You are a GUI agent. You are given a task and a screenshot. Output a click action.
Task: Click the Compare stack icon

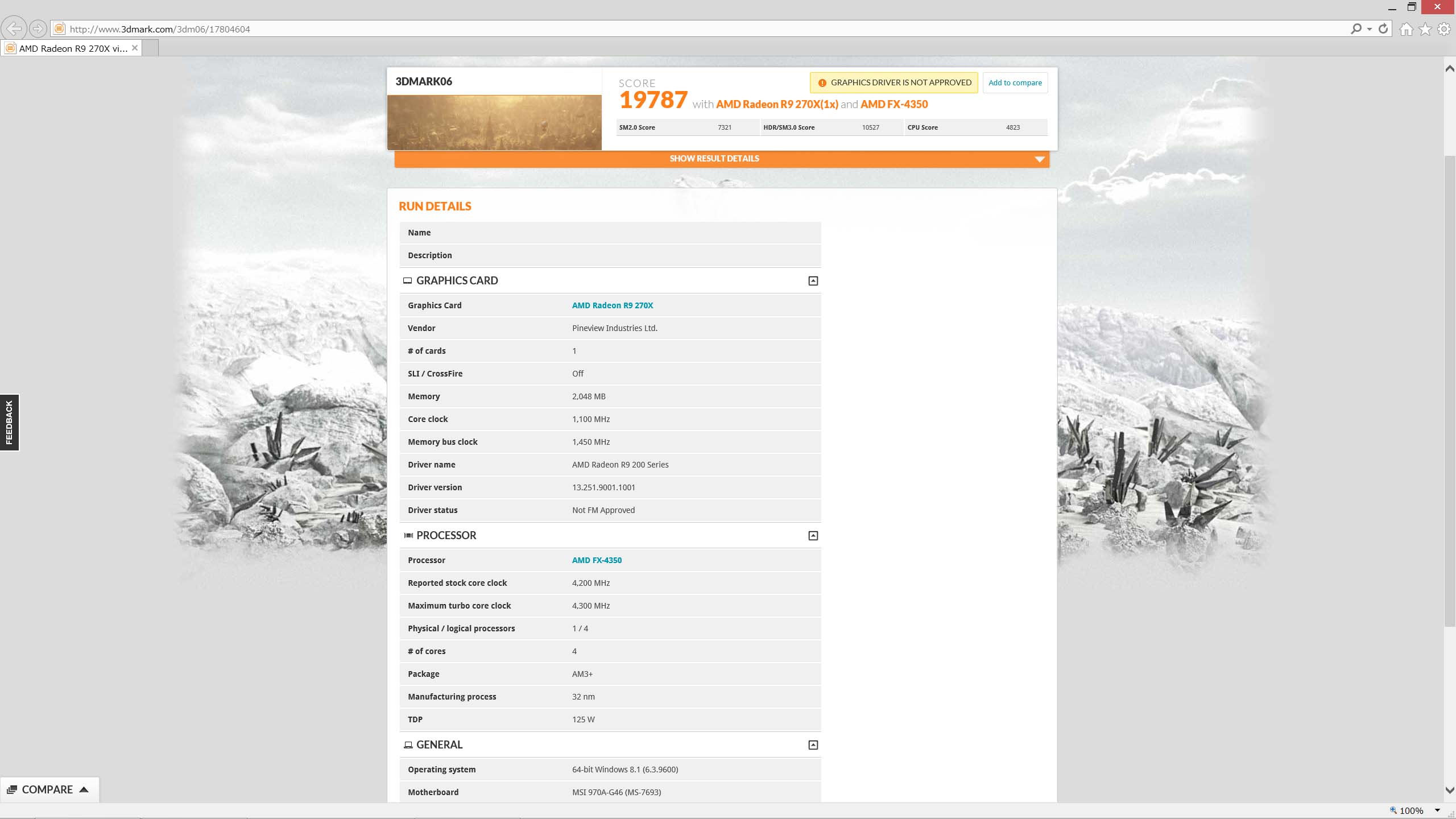[x=12, y=789]
